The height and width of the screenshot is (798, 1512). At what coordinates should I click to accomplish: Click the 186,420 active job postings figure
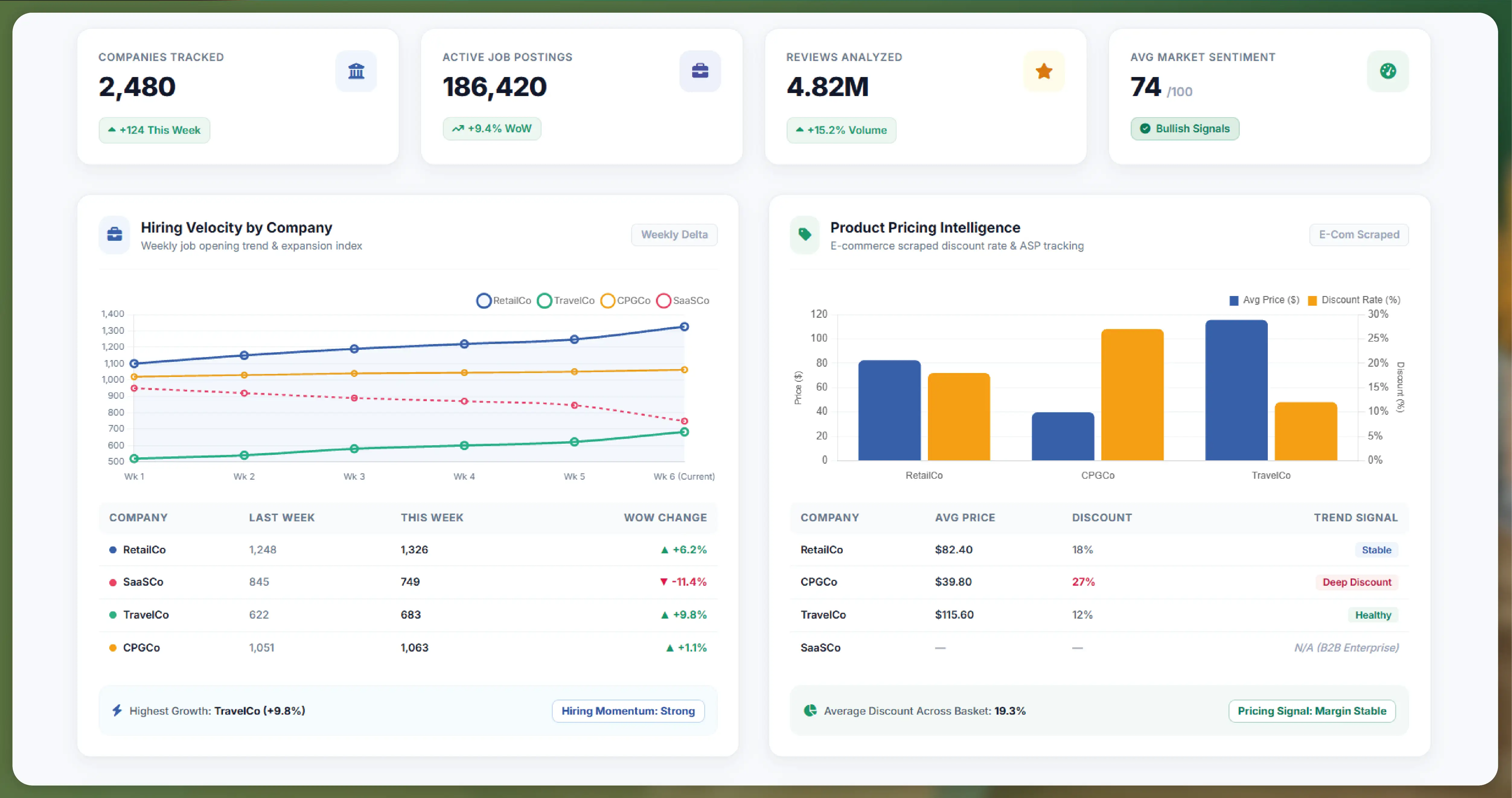[x=494, y=87]
